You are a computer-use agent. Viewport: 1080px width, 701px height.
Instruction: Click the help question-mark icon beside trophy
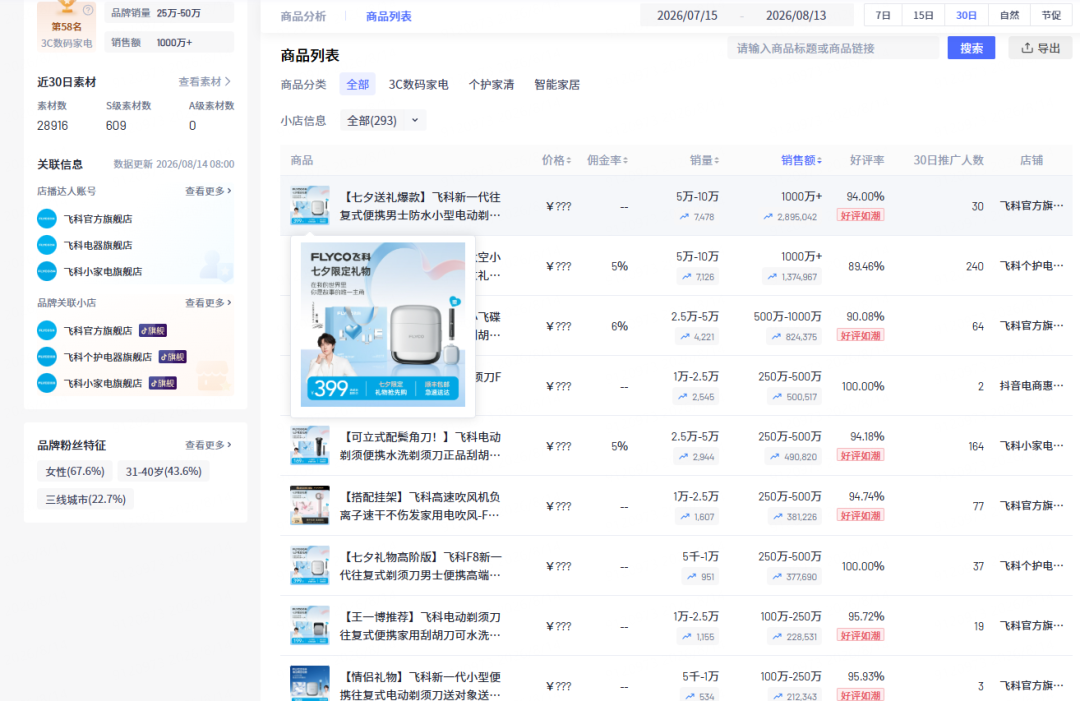pyautogui.click(x=88, y=10)
